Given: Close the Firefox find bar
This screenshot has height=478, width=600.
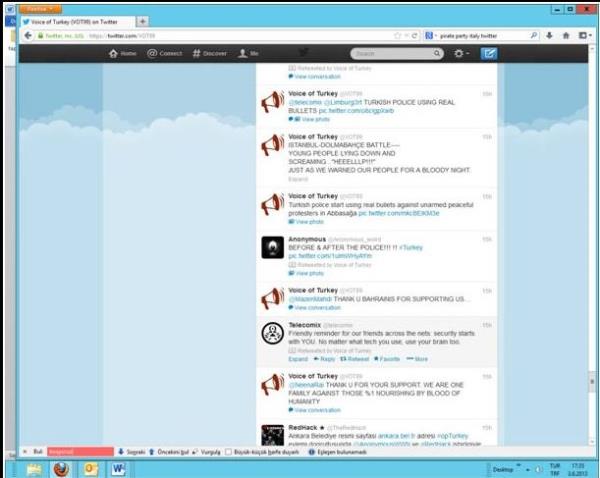Looking at the screenshot, I should coord(25,452).
